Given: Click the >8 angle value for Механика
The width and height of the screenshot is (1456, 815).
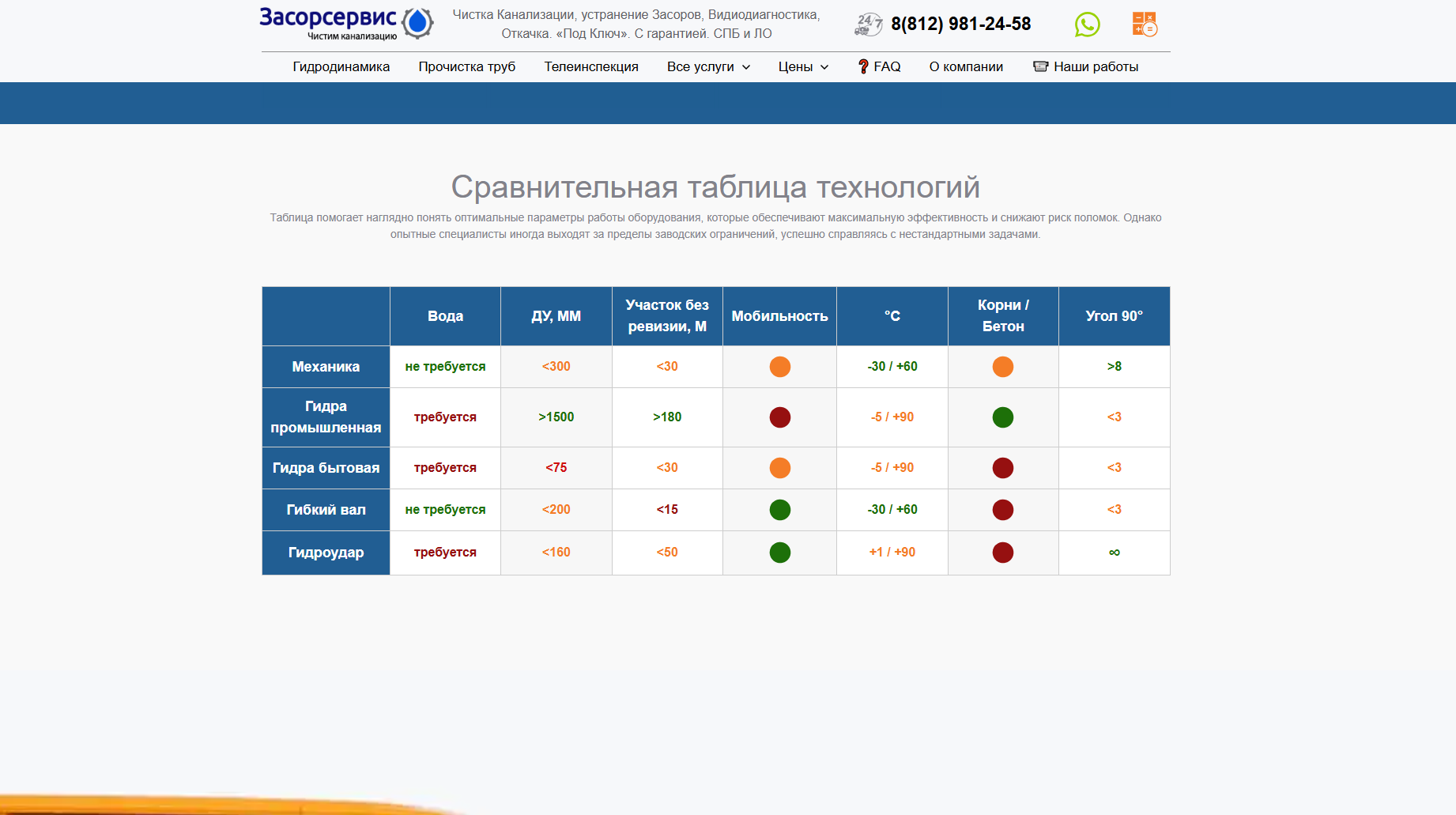Looking at the screenshot, I should click(x=1114, y=367).
